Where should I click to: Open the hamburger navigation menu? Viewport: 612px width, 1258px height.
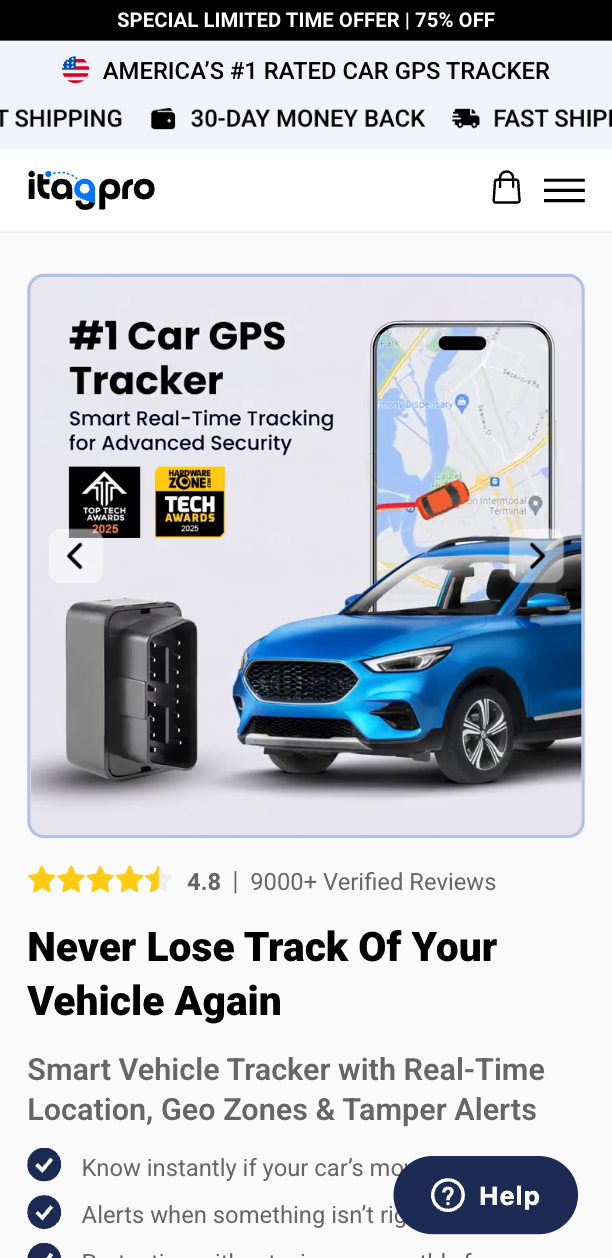coord(564,190)
